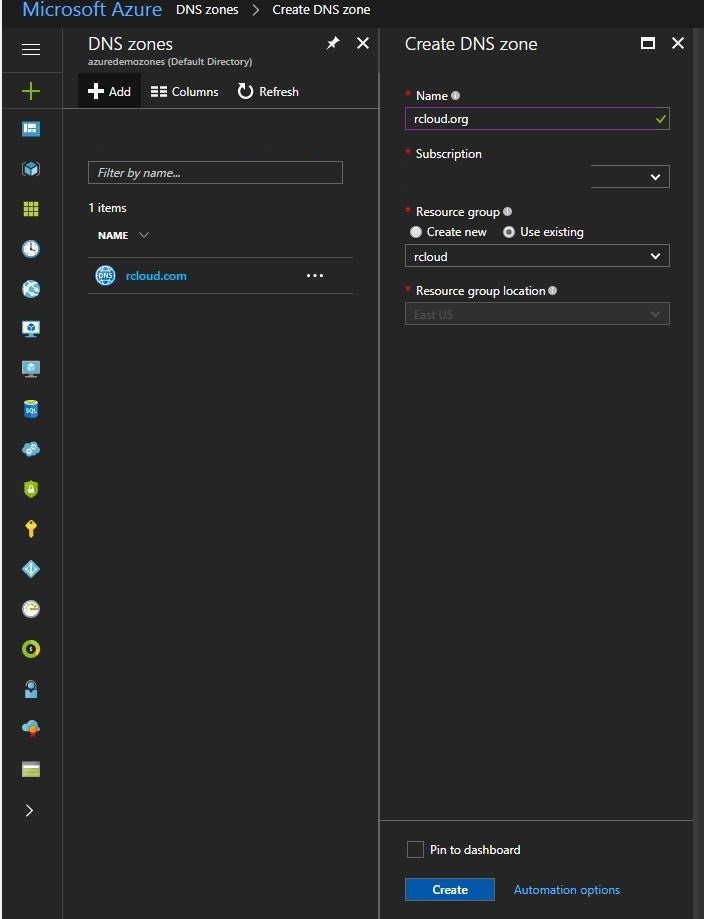Sort using the NAME column chevron
This screenshot has height=919, width=704.
pos(144,235)
